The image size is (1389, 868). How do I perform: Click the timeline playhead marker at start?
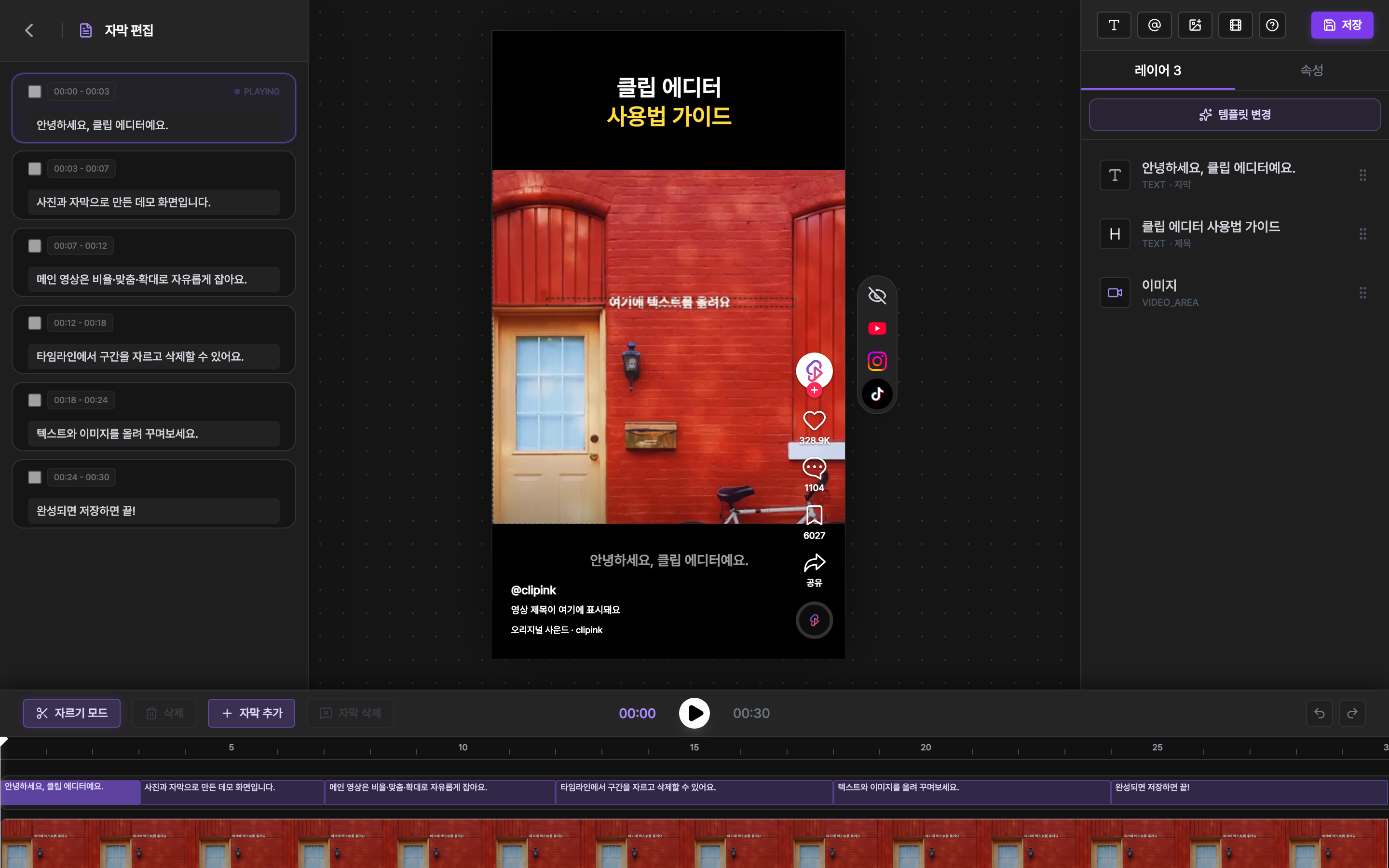click(x=3, y=741)
